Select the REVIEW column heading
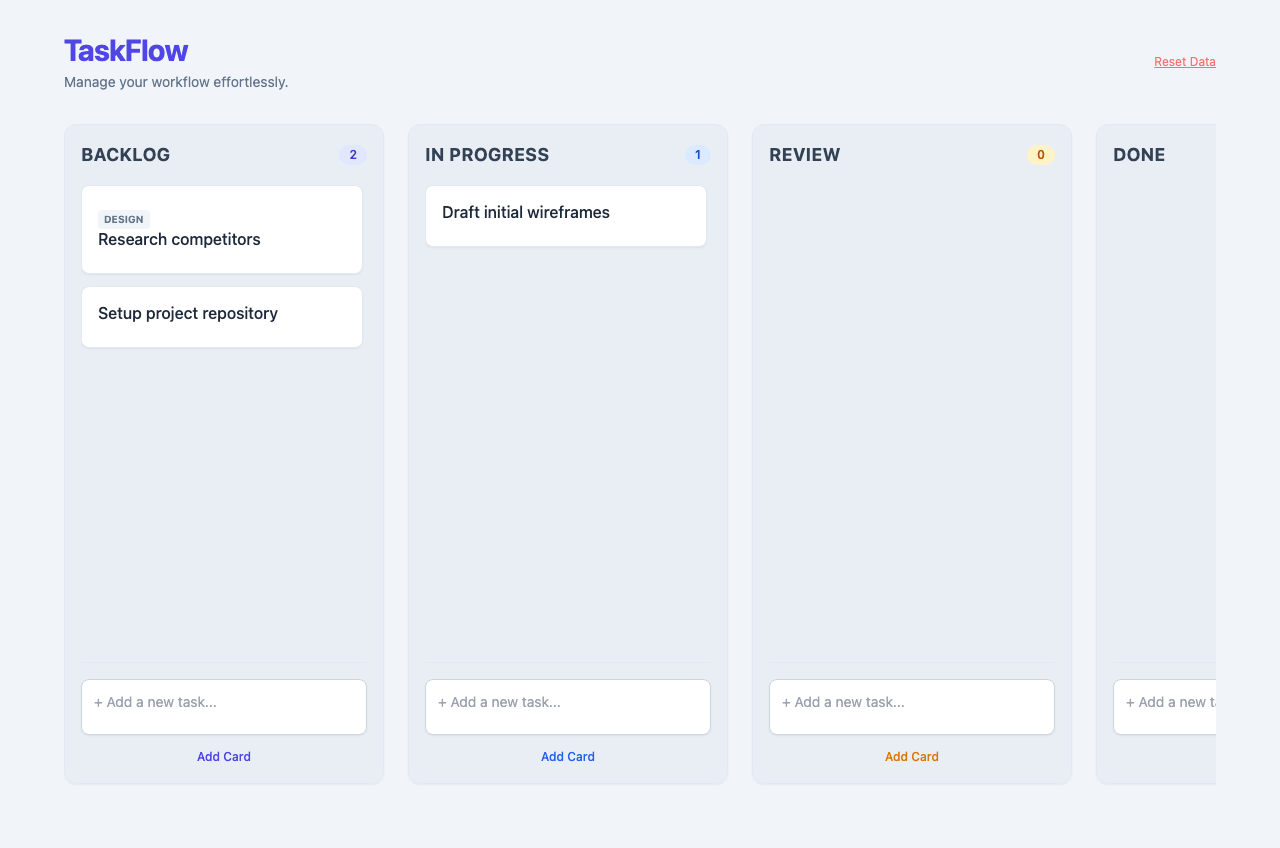Screen dimensions: 1280x848 [804, 155]
